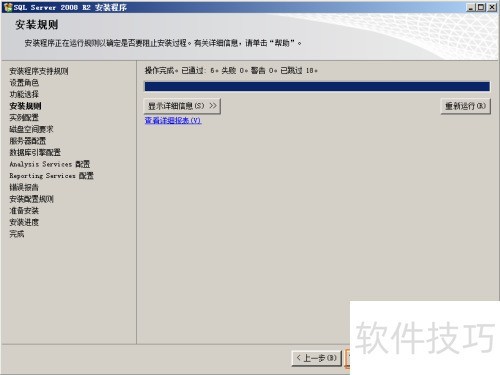Select 磁盘空间要求 step in sidebar

31,129
